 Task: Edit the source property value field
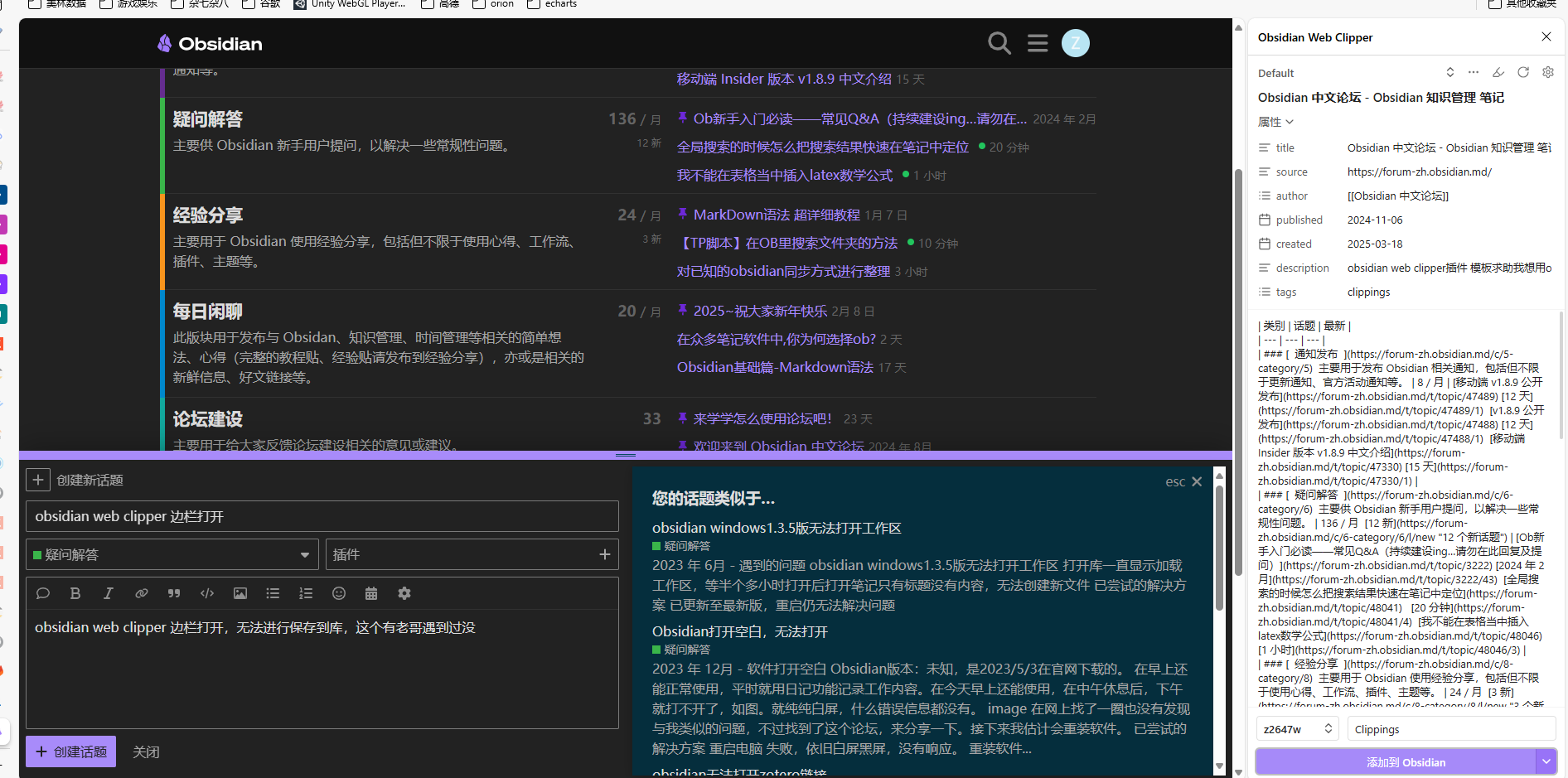click(x=1449, y=172)
